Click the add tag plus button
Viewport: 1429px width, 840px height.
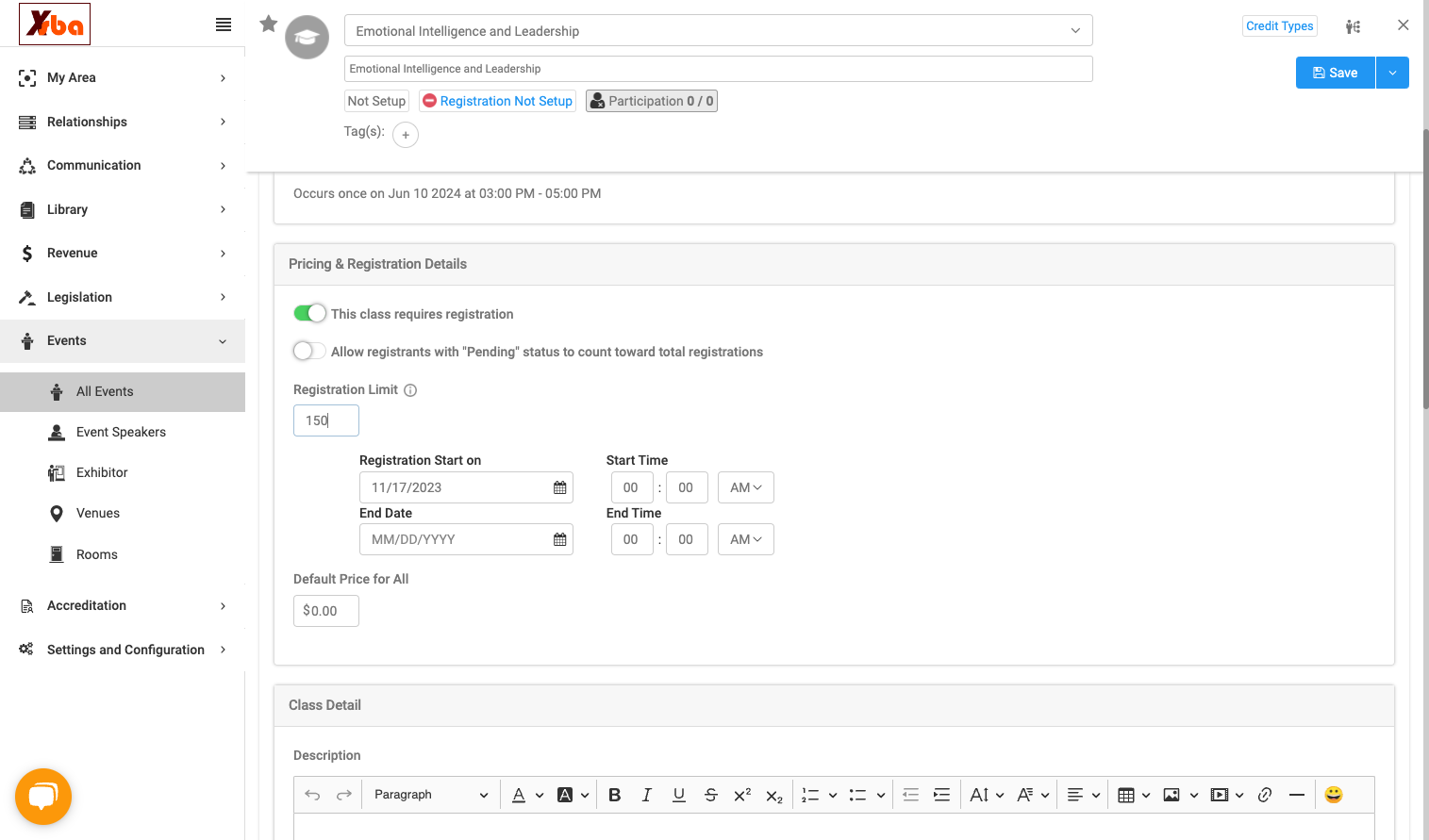(406, 135)
